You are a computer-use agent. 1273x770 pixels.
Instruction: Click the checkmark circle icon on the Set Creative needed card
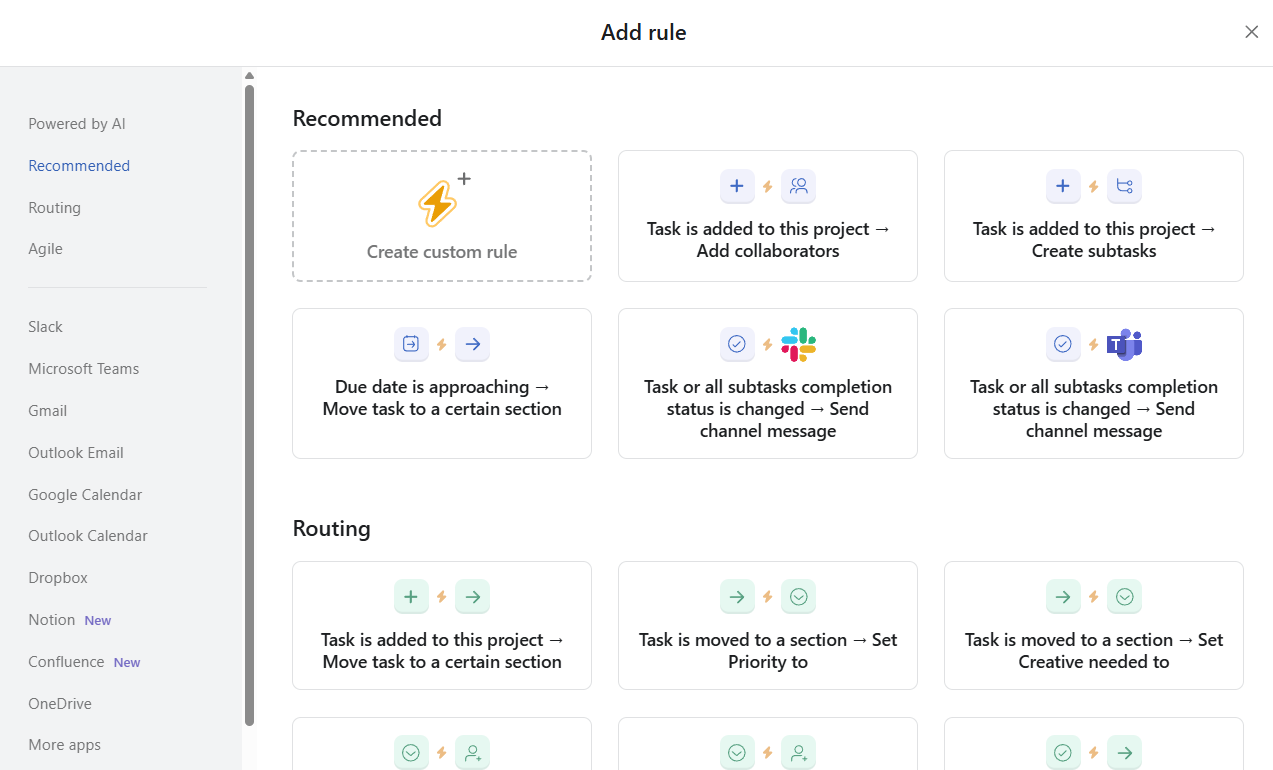pyautogui.click(x=1124, y=596)
